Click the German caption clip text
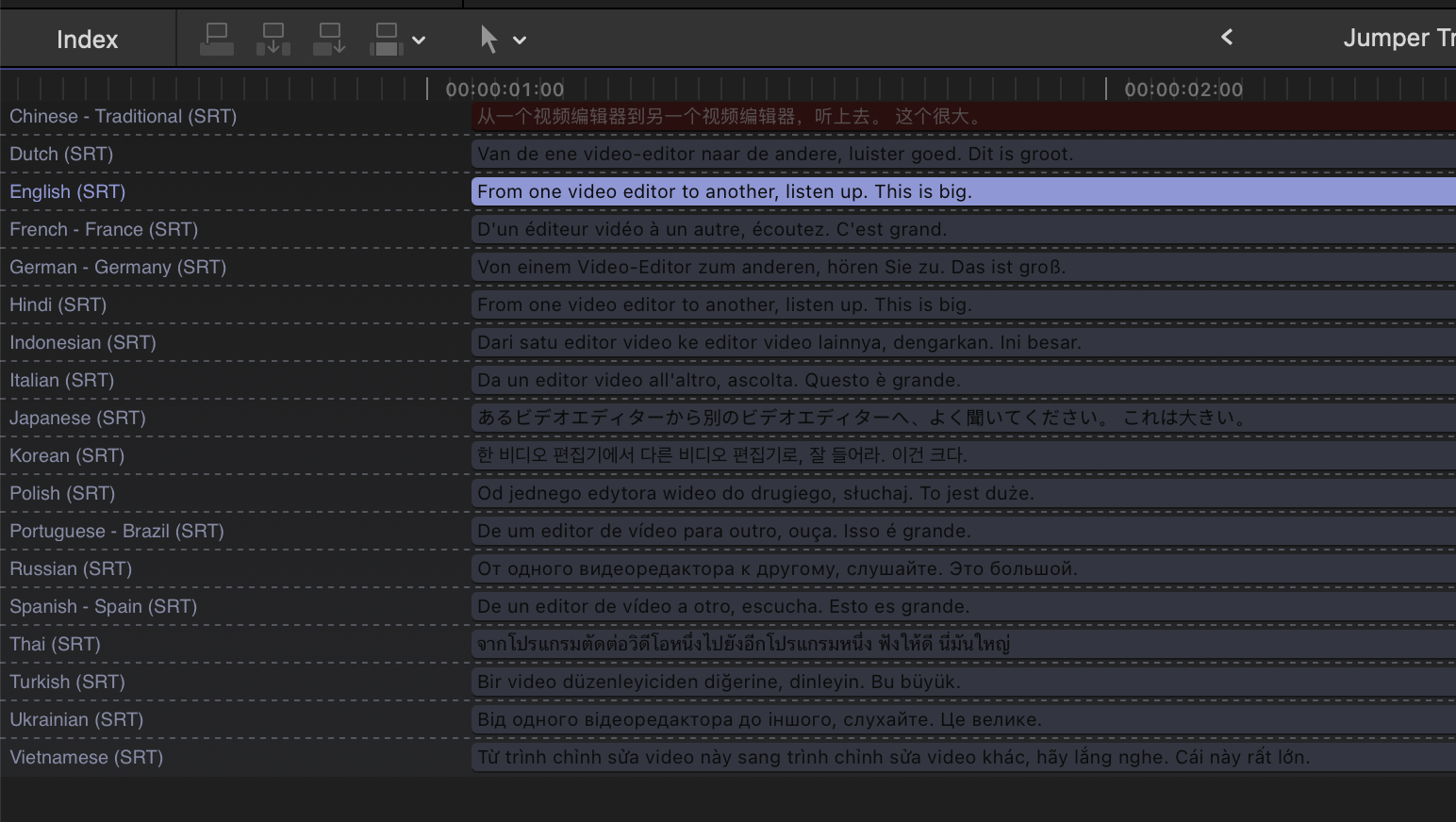The image size is (1456, 822). (x=771, y=267)
